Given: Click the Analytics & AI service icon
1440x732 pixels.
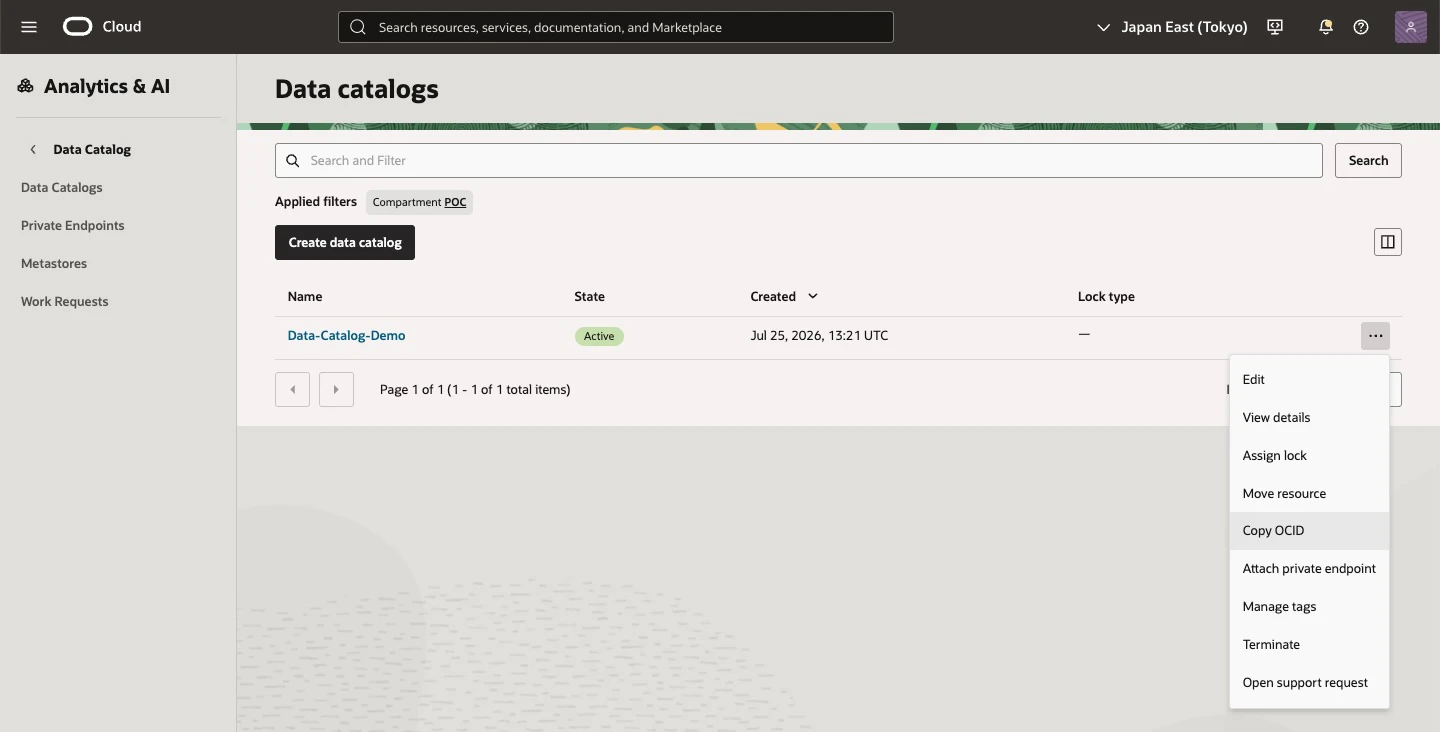Looking at the screenshot, I should tap(26, 86).
